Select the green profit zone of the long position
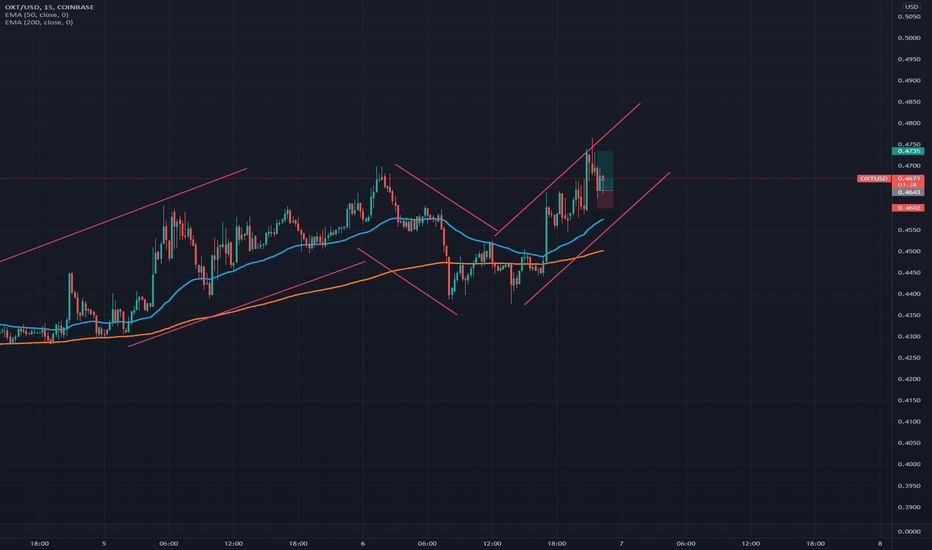Viewport: 932px width, 550px height. click(605, 171)
